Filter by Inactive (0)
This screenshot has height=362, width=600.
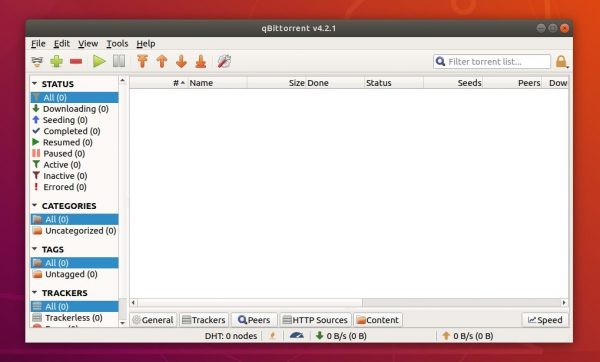pyautogui.click(x=75, y=176)
